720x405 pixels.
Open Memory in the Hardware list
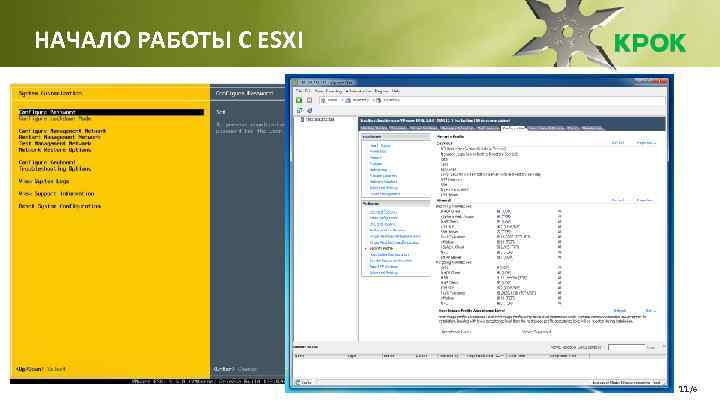376,158
